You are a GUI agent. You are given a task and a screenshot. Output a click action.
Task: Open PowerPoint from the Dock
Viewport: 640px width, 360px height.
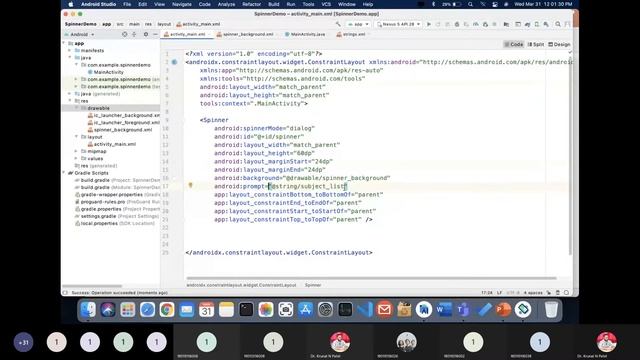pos(503,310)
